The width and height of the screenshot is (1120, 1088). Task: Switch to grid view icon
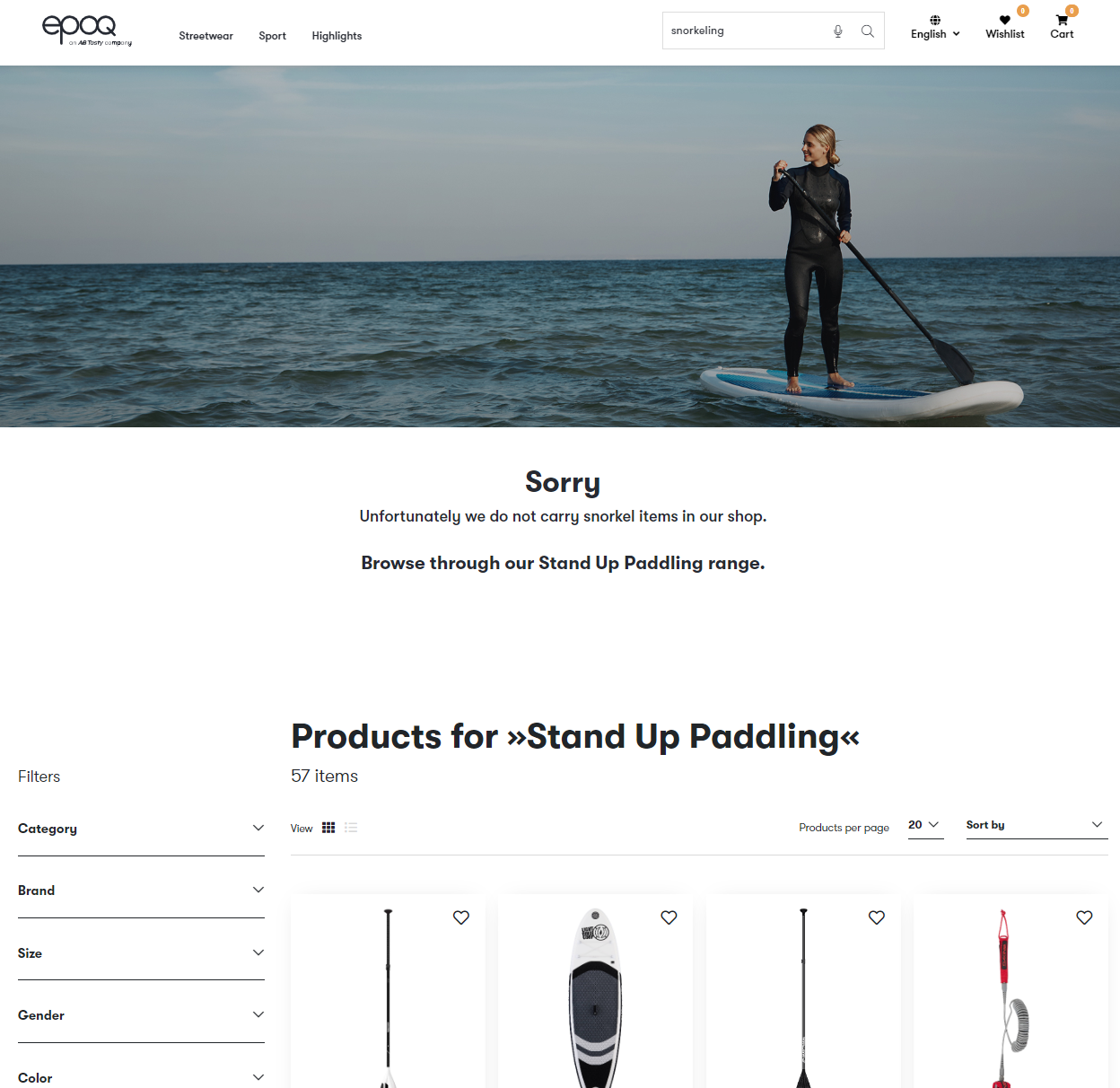click(328, 828)
